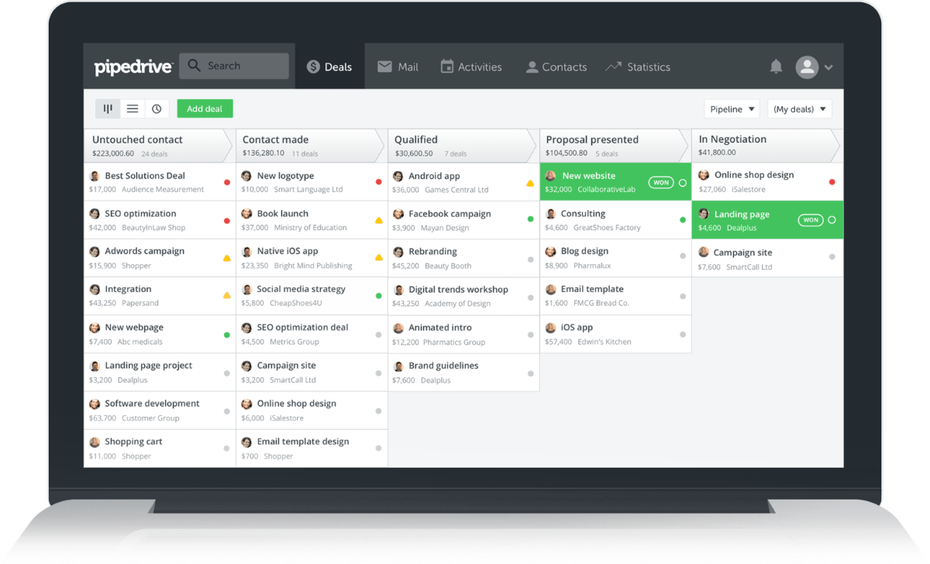Open the Pipeline dropdown

[x=732, y=109]
